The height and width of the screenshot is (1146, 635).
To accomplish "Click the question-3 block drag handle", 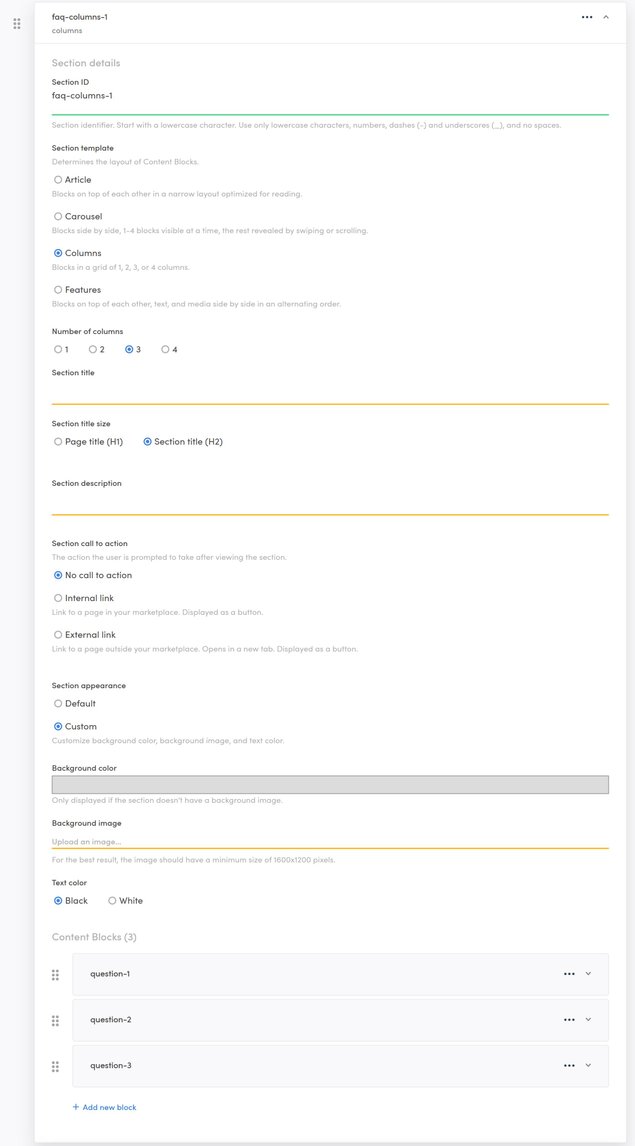I will point(56,1067).
